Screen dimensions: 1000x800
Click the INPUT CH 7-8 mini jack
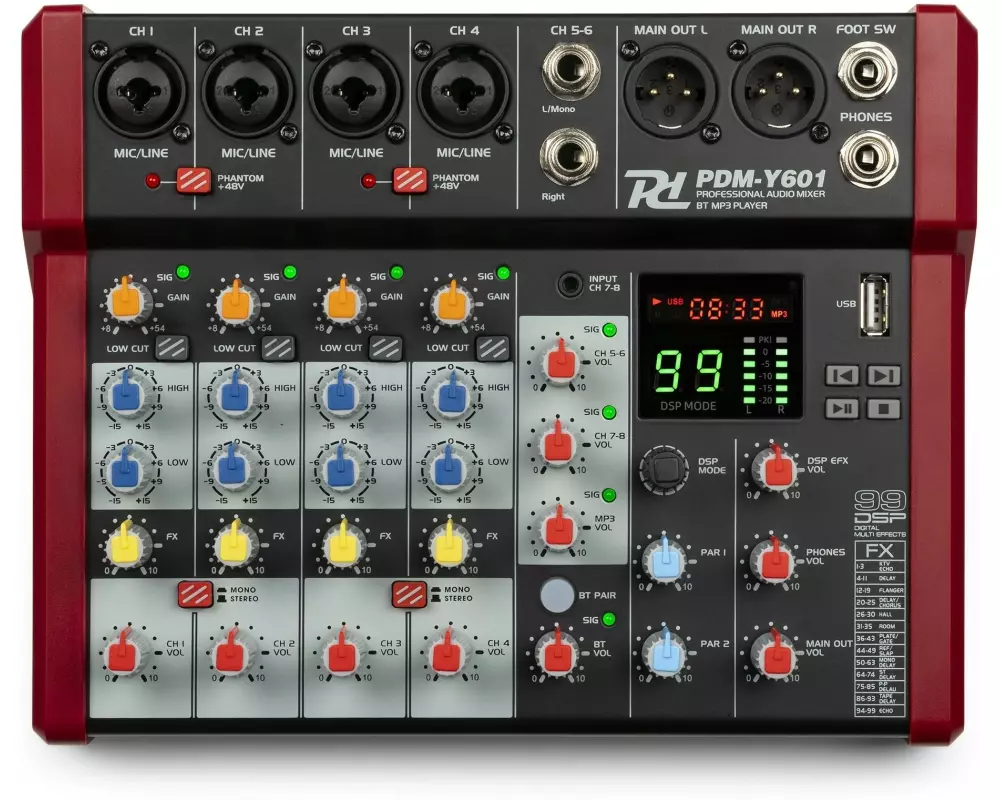571,285
